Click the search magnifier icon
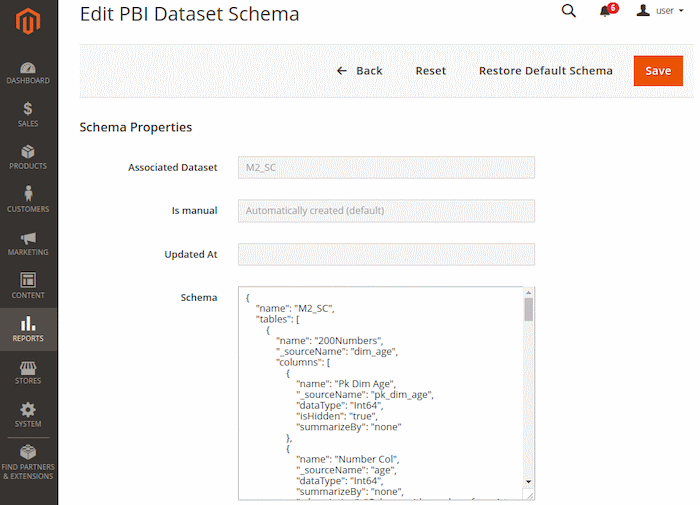 click(568, 11)
